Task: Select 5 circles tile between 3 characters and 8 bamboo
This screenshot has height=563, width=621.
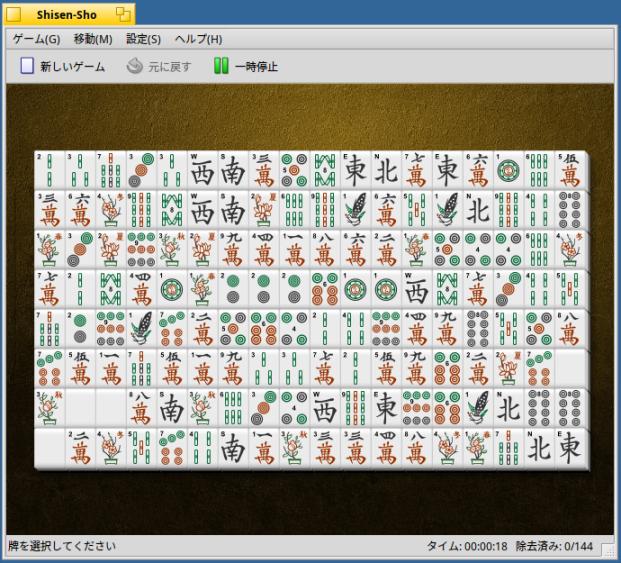Action: click(x=294, y=170)
